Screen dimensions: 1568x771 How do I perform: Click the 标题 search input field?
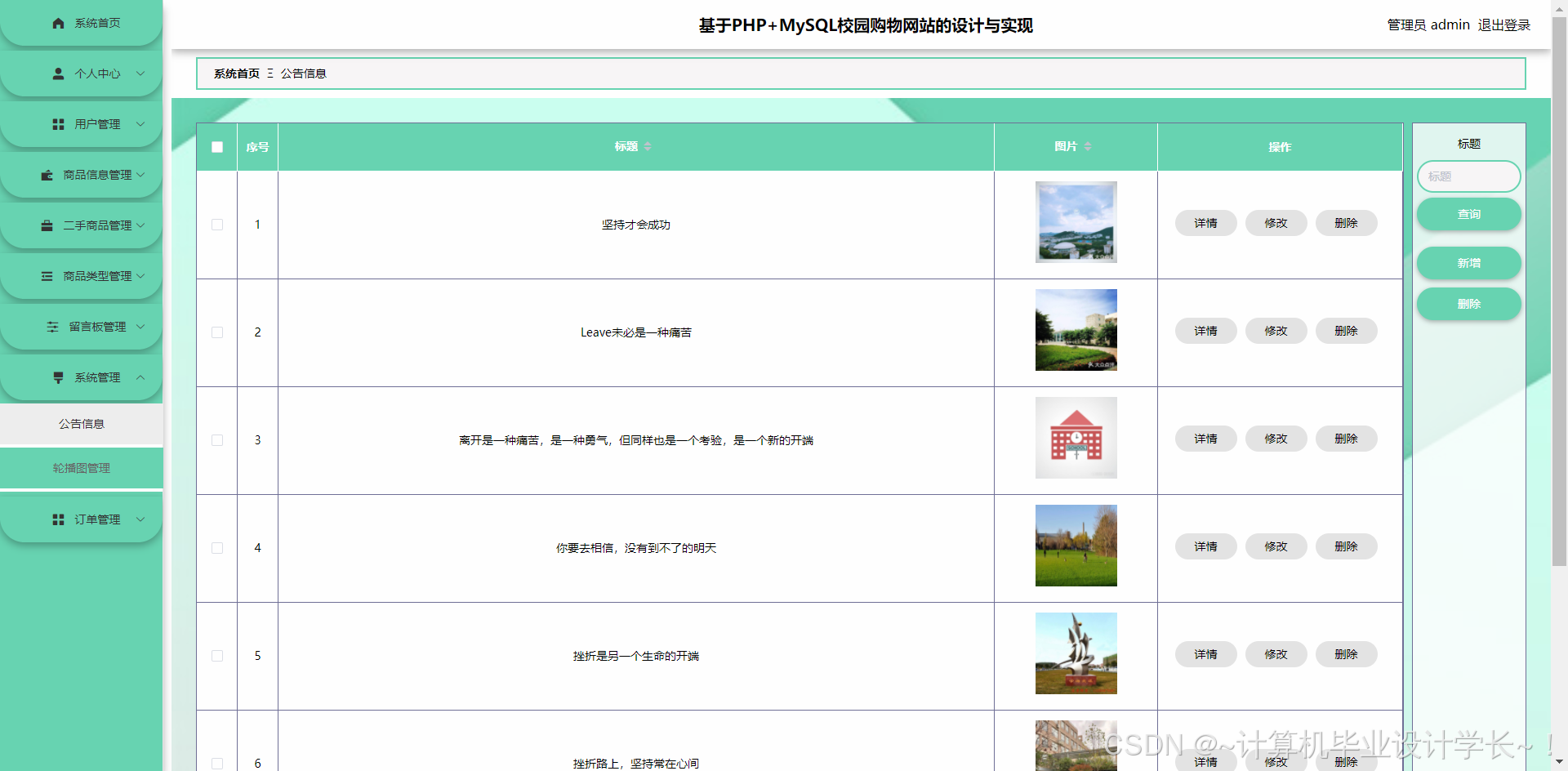1468,176
